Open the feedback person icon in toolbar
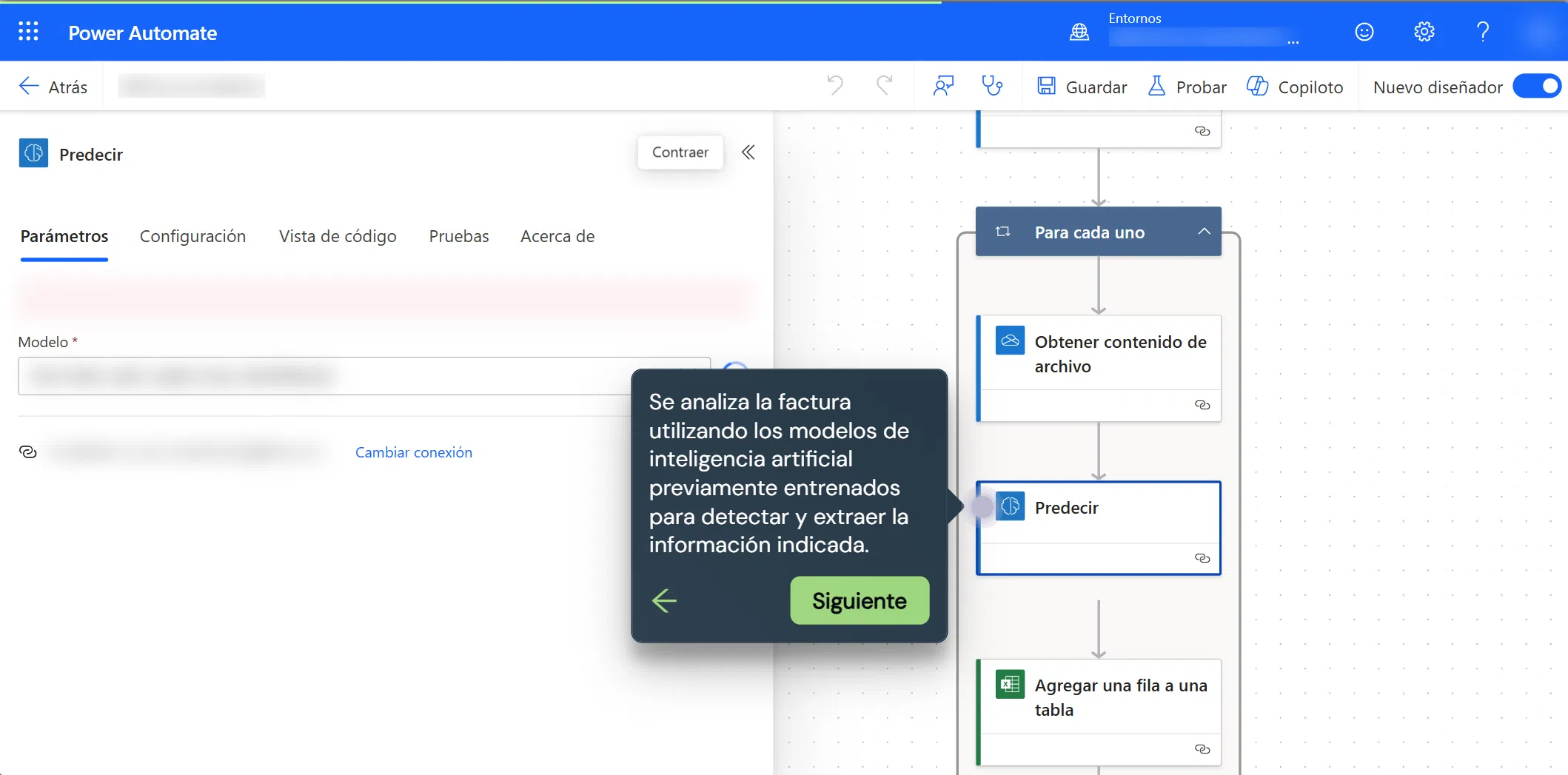1568x775 pixels. tap(943, 86)
